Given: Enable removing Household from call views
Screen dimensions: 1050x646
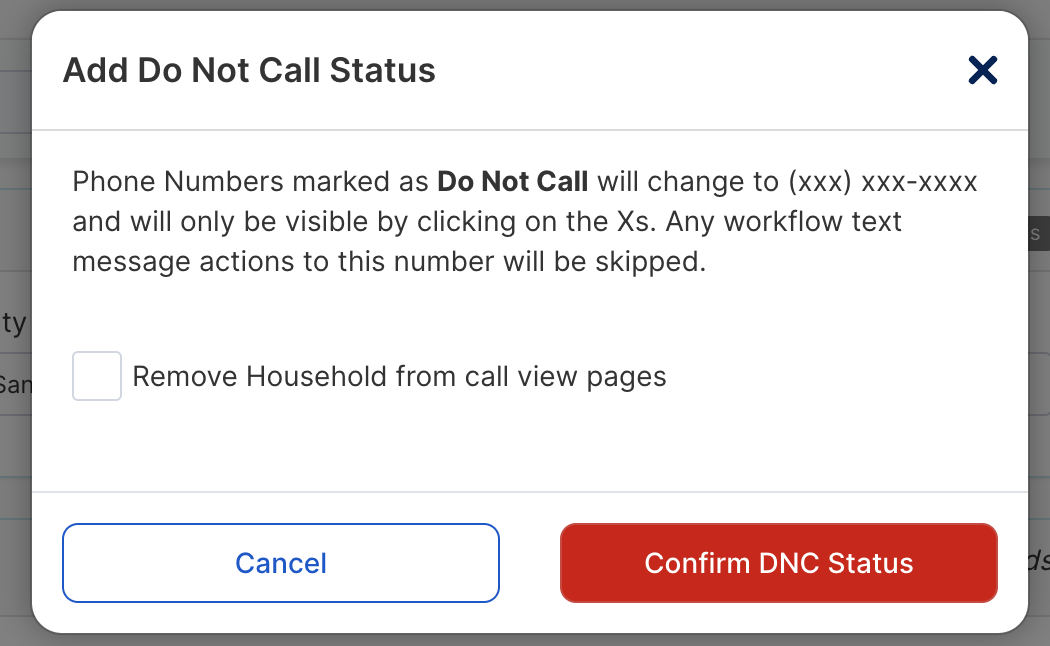Looking at the screenshot, I should [x=97, y=376].
